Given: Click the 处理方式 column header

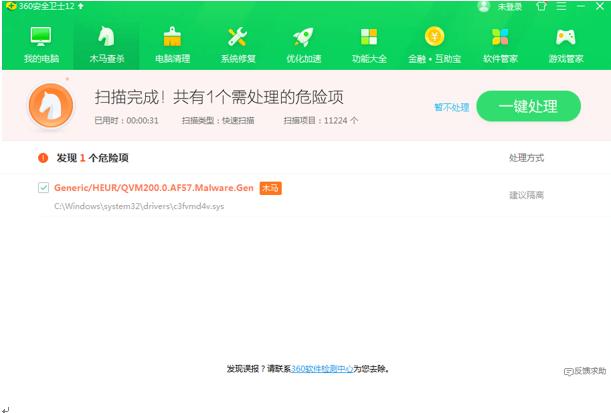Looking at the screenshot, I should pyautogui.click(x=526, y=158).
